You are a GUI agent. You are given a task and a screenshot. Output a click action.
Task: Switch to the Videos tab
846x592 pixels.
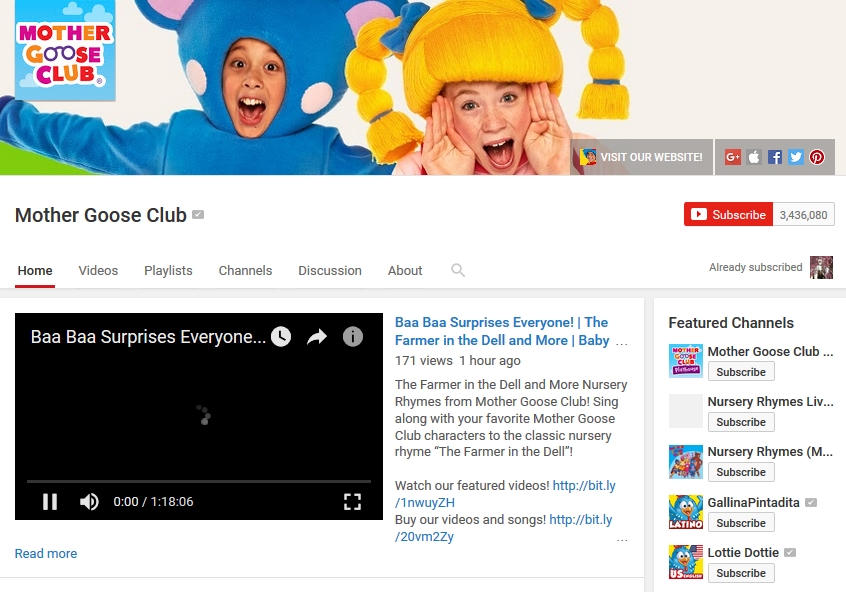click(x=98, y=270)
